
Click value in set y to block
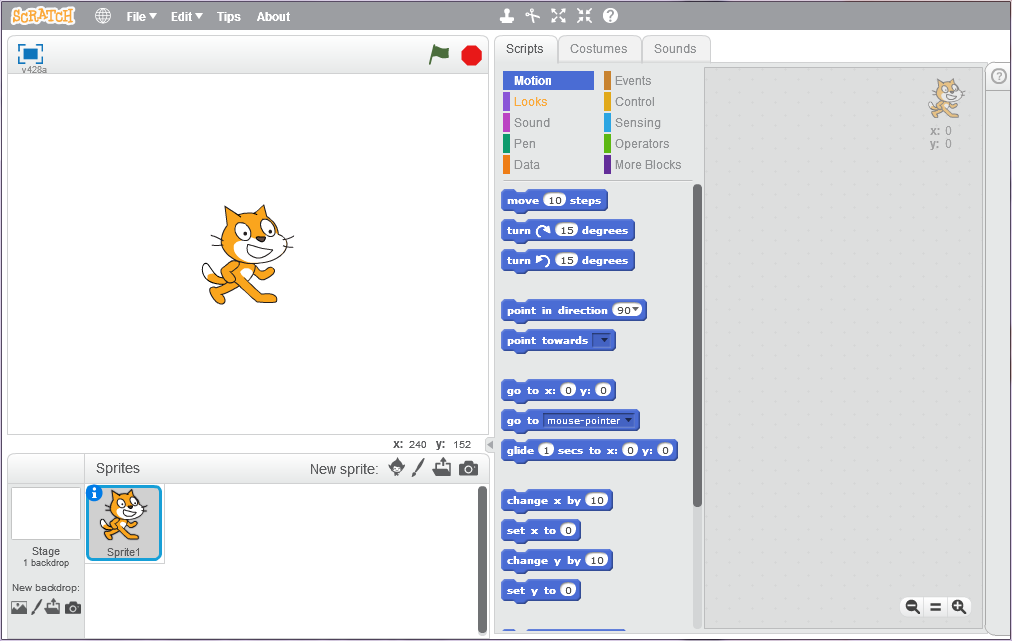coord(568,590)
